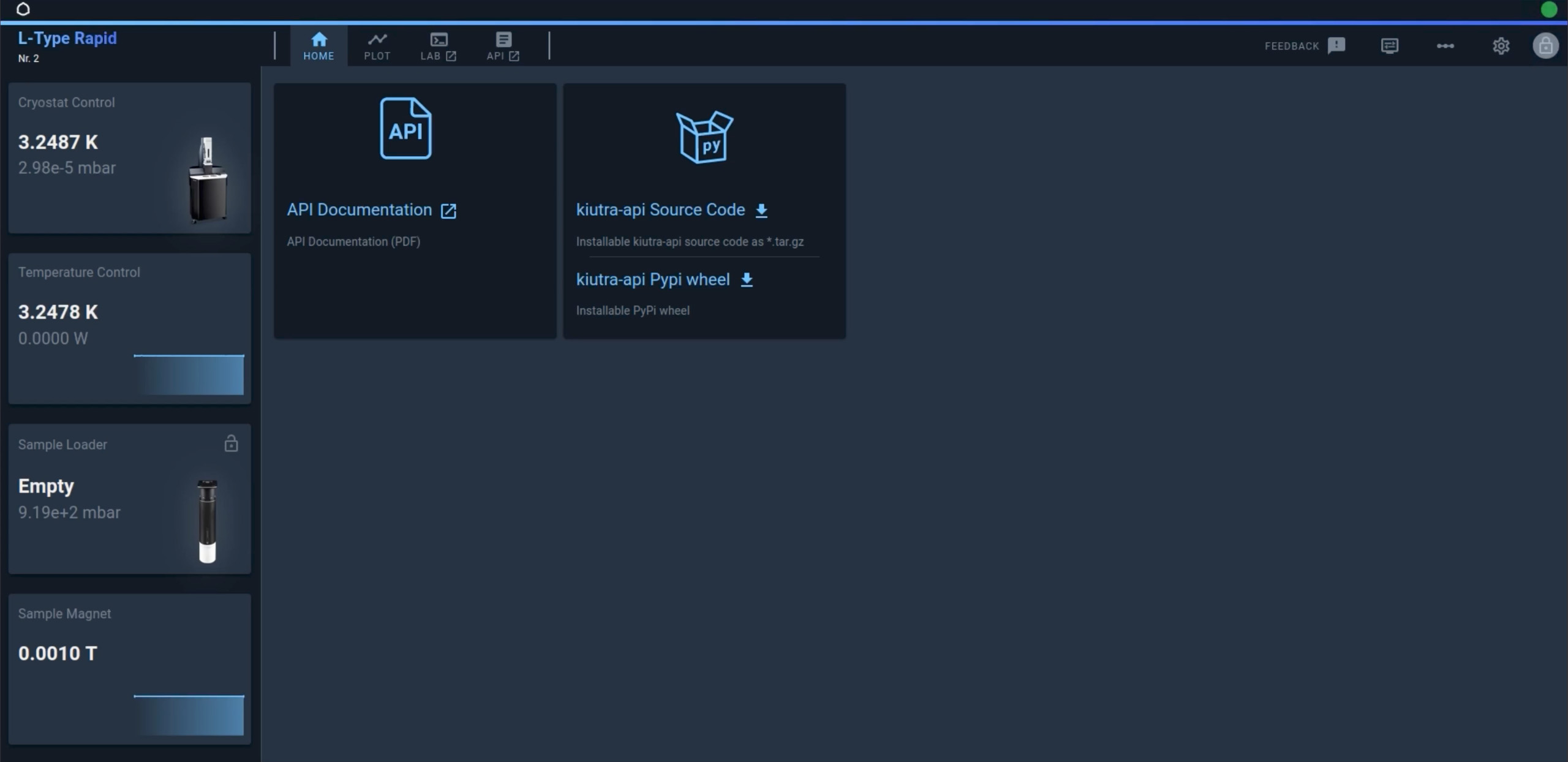The height and width of the screenshot is (762, 1568).
Task: Click the Nr. 2 device number label
Action: 28,59
